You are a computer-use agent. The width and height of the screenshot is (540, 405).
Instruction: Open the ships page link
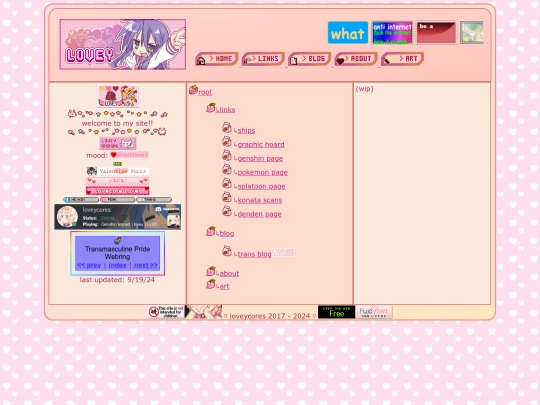[246, 131]
